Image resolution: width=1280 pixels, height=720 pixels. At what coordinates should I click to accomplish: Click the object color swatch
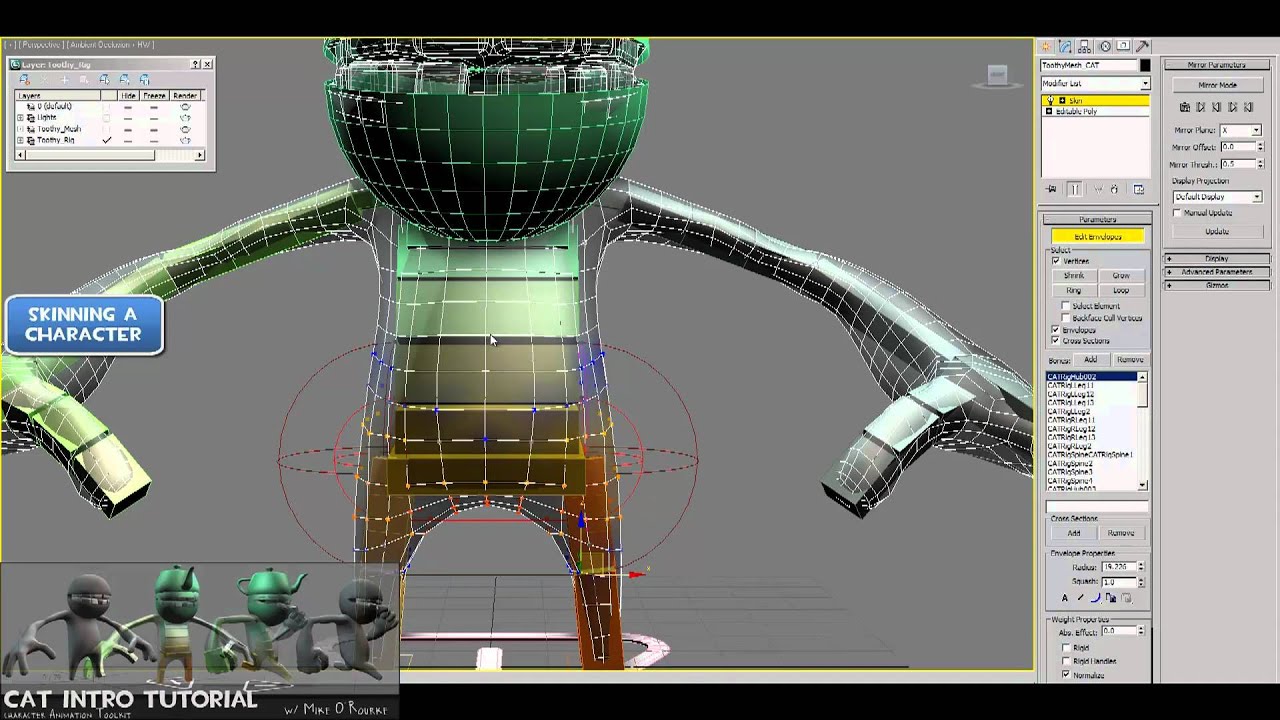tap(1145, 65)
